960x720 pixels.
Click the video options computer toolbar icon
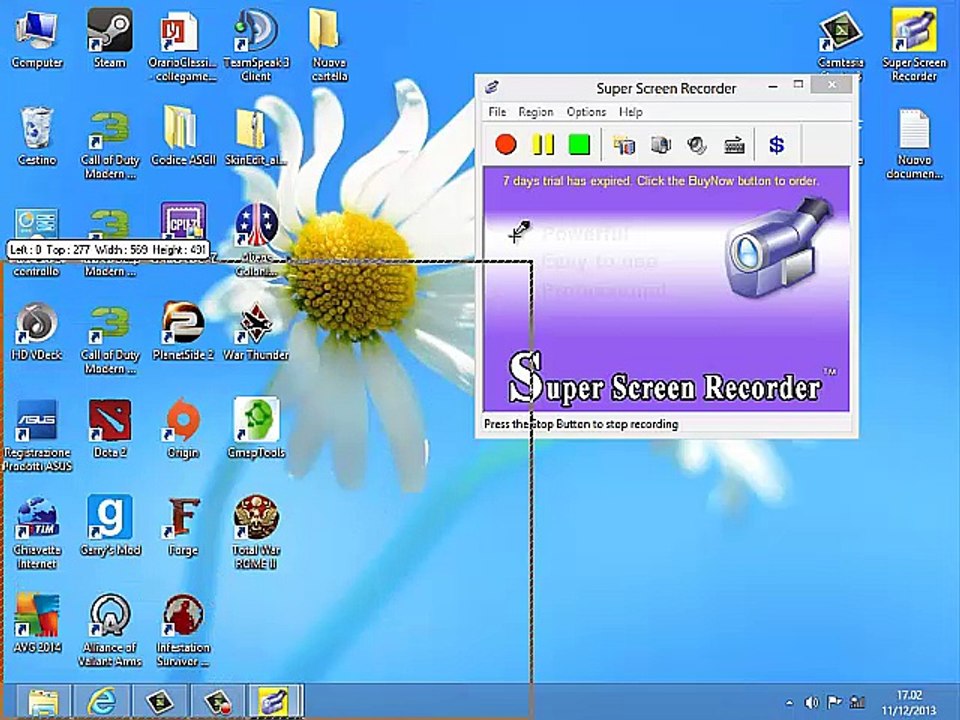pos(661,146)
